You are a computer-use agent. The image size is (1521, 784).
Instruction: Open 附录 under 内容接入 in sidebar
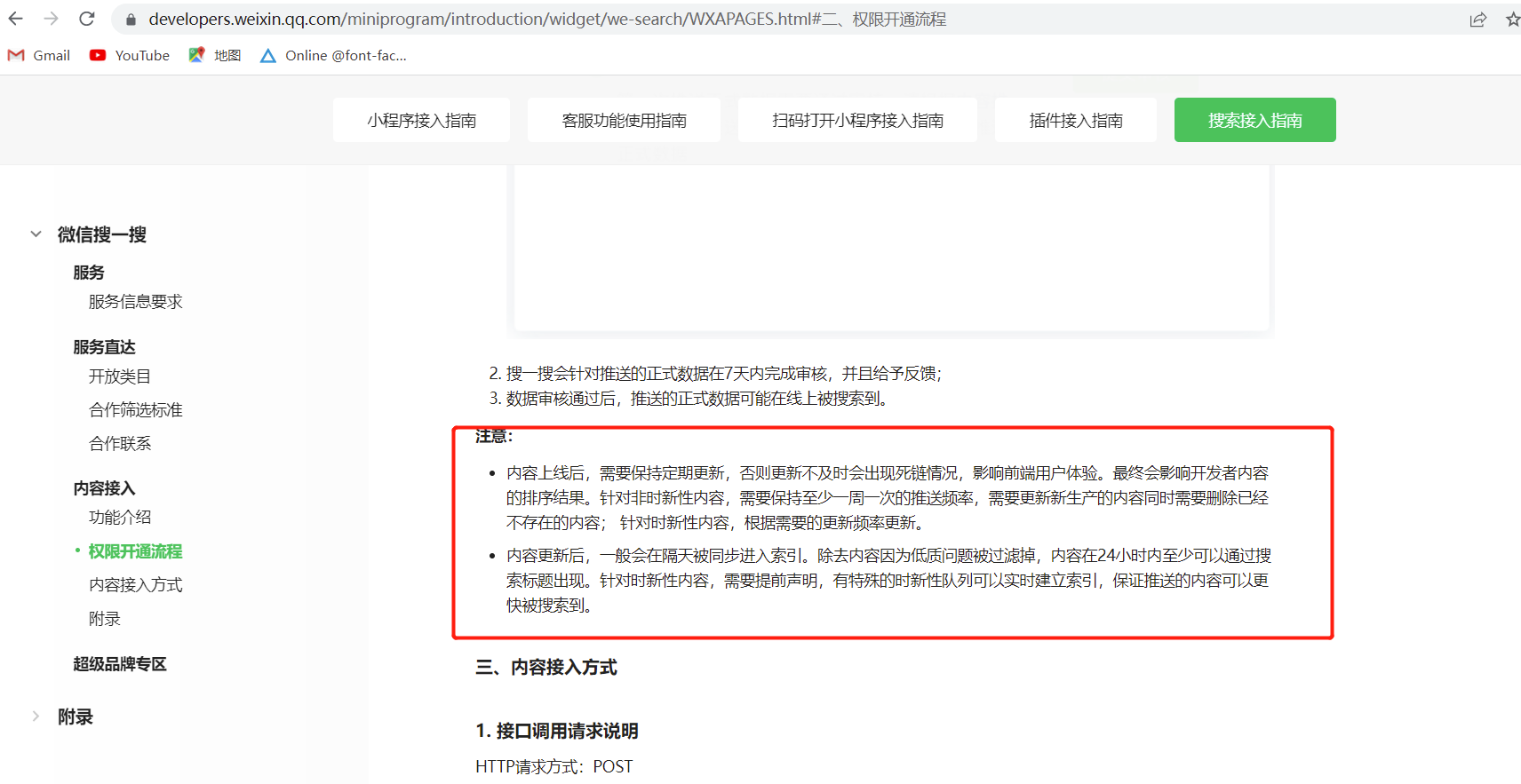click(x=105, y=619)
